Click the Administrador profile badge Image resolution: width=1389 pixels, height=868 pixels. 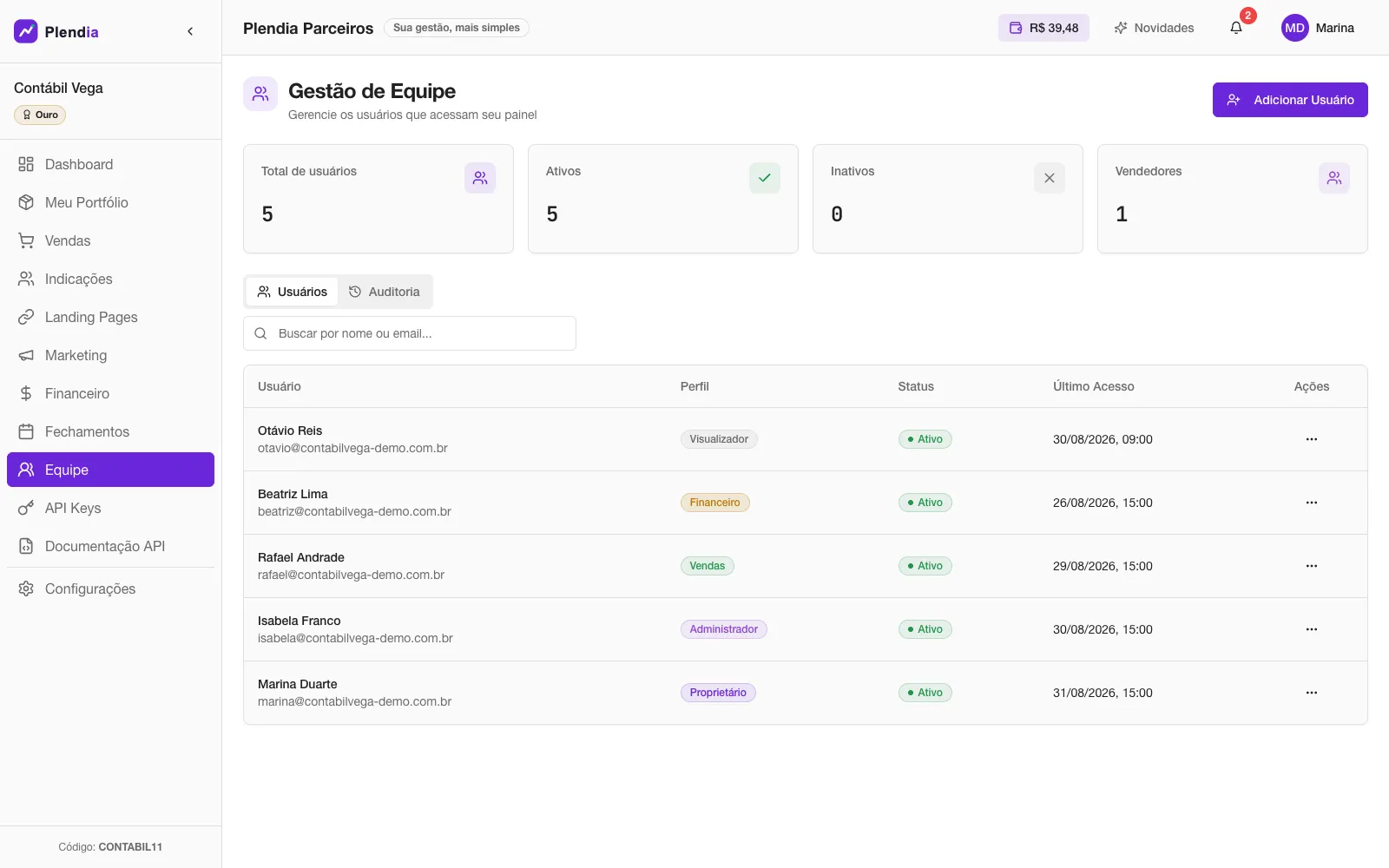pyautogui.click(x=724, y=629)
